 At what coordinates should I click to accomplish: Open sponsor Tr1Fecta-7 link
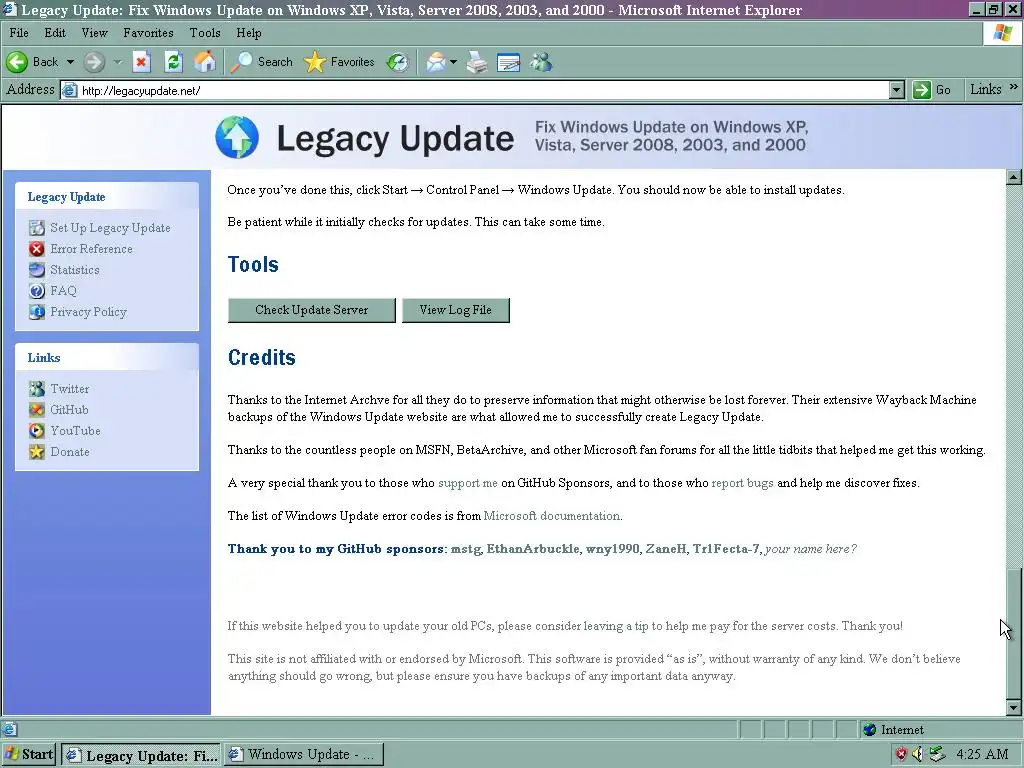coord(726,549)
